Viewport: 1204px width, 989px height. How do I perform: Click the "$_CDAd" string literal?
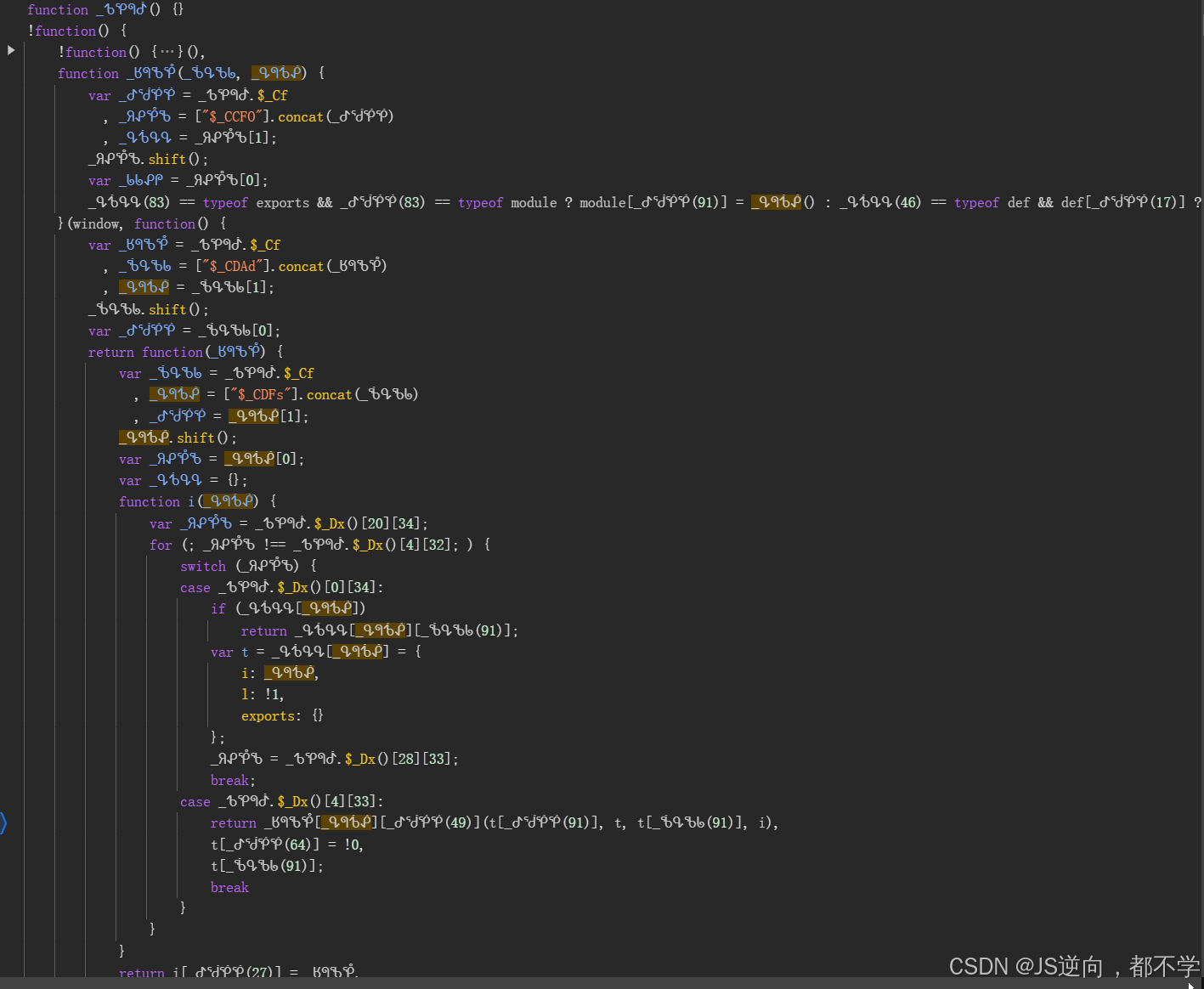point(233,266)
